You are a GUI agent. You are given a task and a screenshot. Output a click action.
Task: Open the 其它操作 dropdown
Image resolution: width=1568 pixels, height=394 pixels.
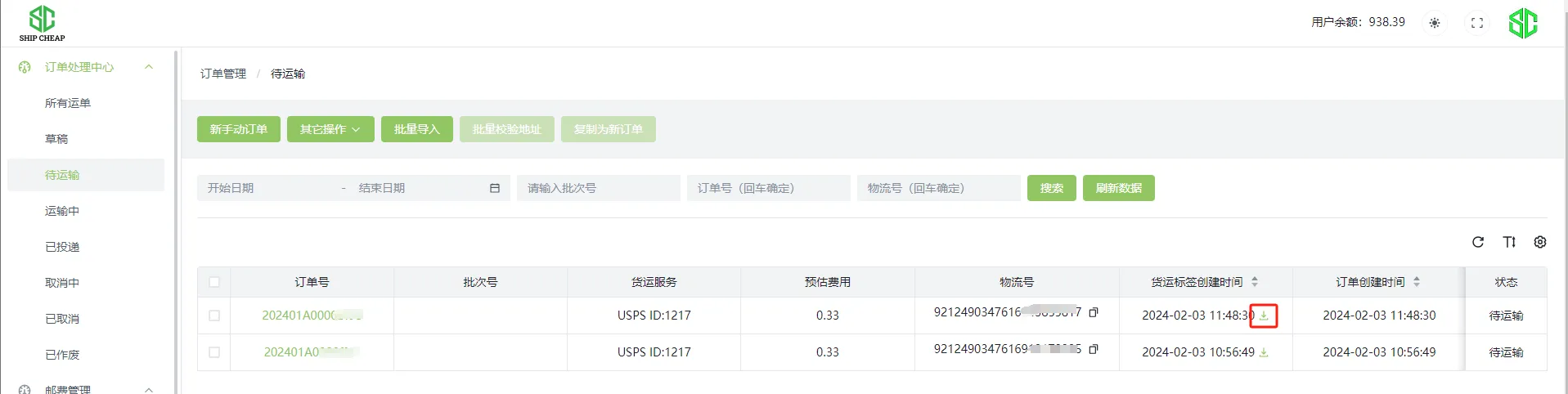click(330, 129)
